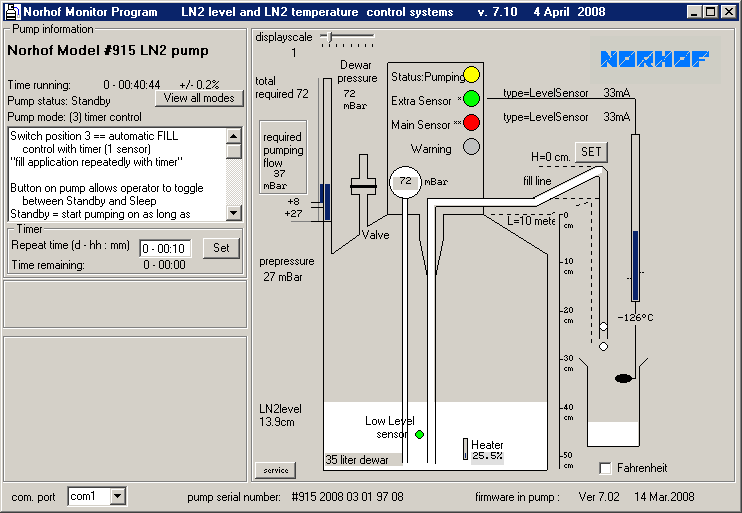Click the 'L=10 mete' hose length label
Image resolution: width=742 pixels, height=513 pixels.
pos(531,221)
